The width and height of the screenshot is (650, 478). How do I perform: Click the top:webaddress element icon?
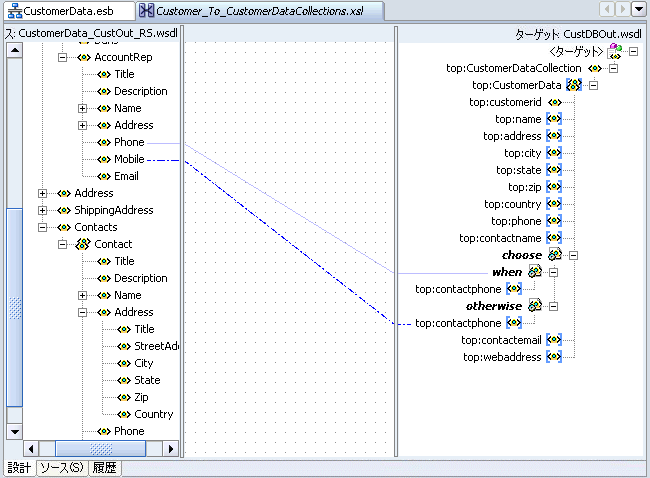(554, 357)
